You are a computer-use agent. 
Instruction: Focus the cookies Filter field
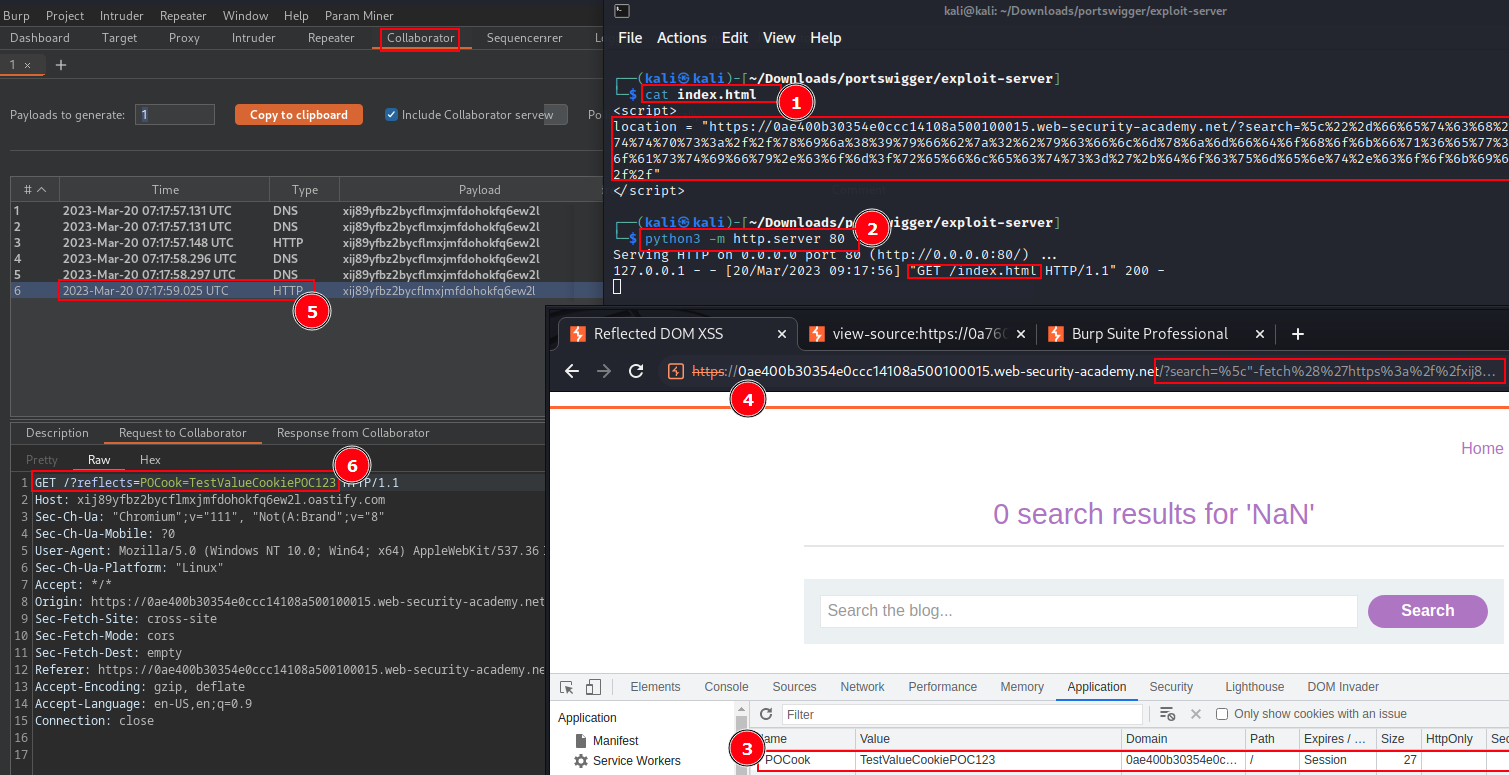click(x=962, y=714)
